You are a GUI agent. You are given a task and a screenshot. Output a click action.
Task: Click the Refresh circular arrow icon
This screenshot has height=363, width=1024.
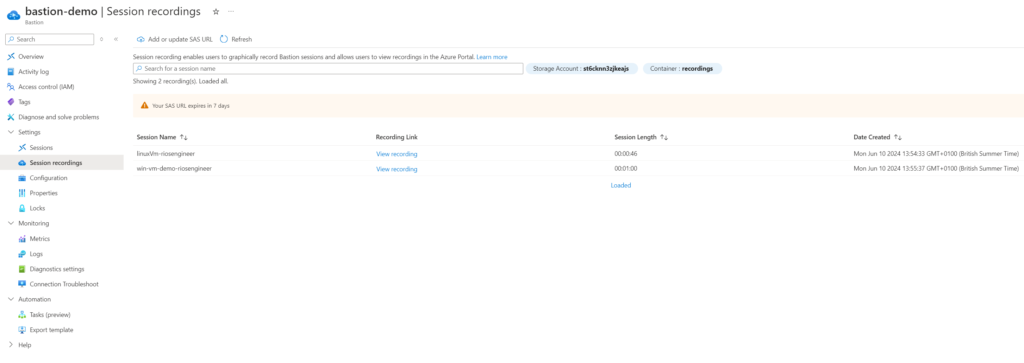tap(225, 39)
